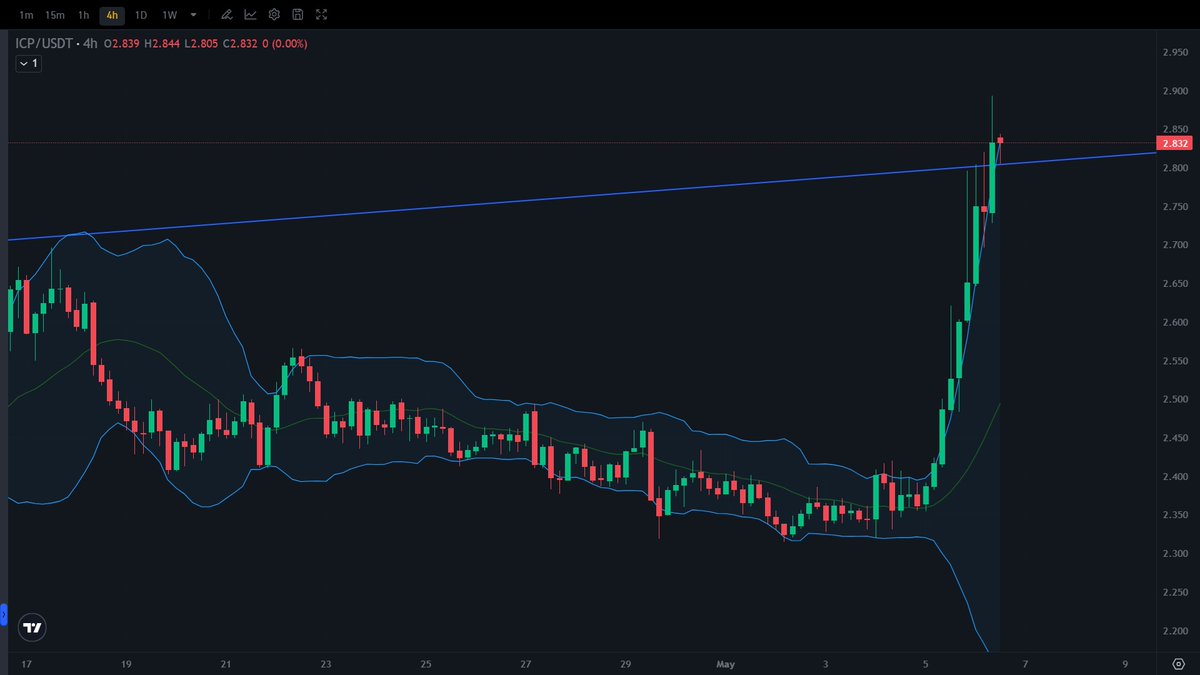This screenshot has width=1200, height=675.
Task: Open chart settings gear in top toolbar
Action: 274,15
